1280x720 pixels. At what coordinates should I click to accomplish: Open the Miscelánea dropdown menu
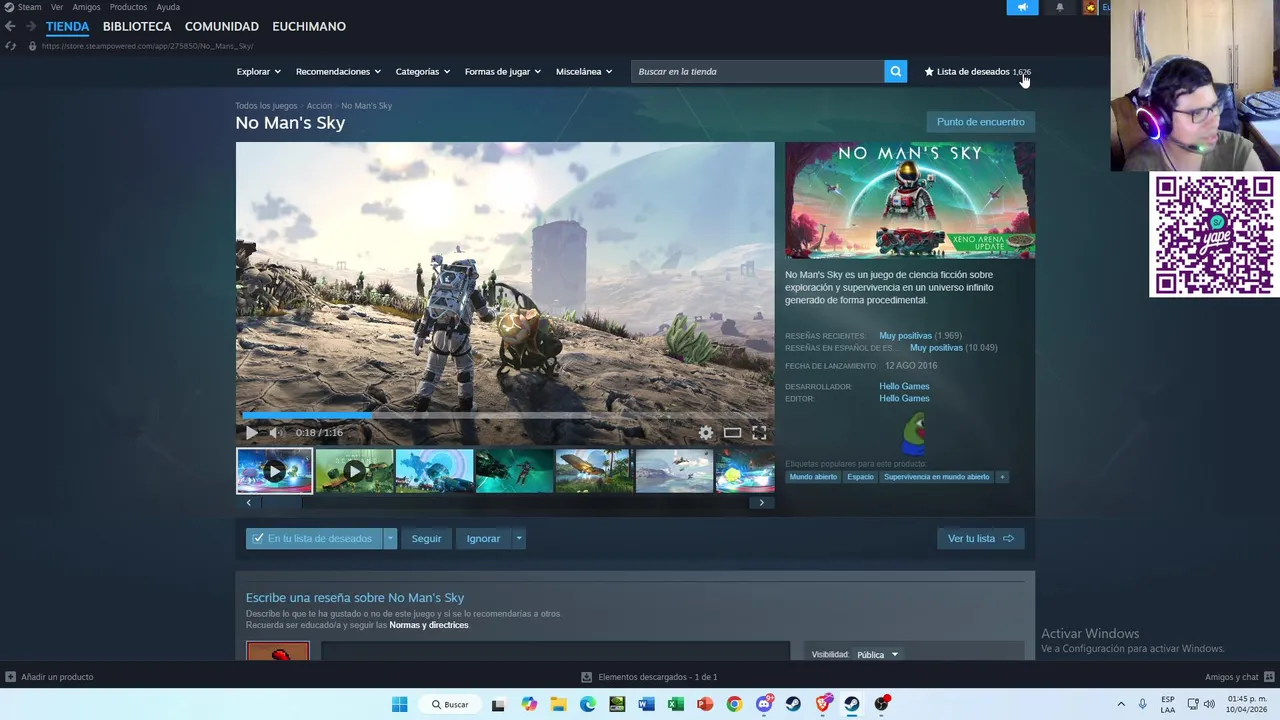[x=584, y=71]
